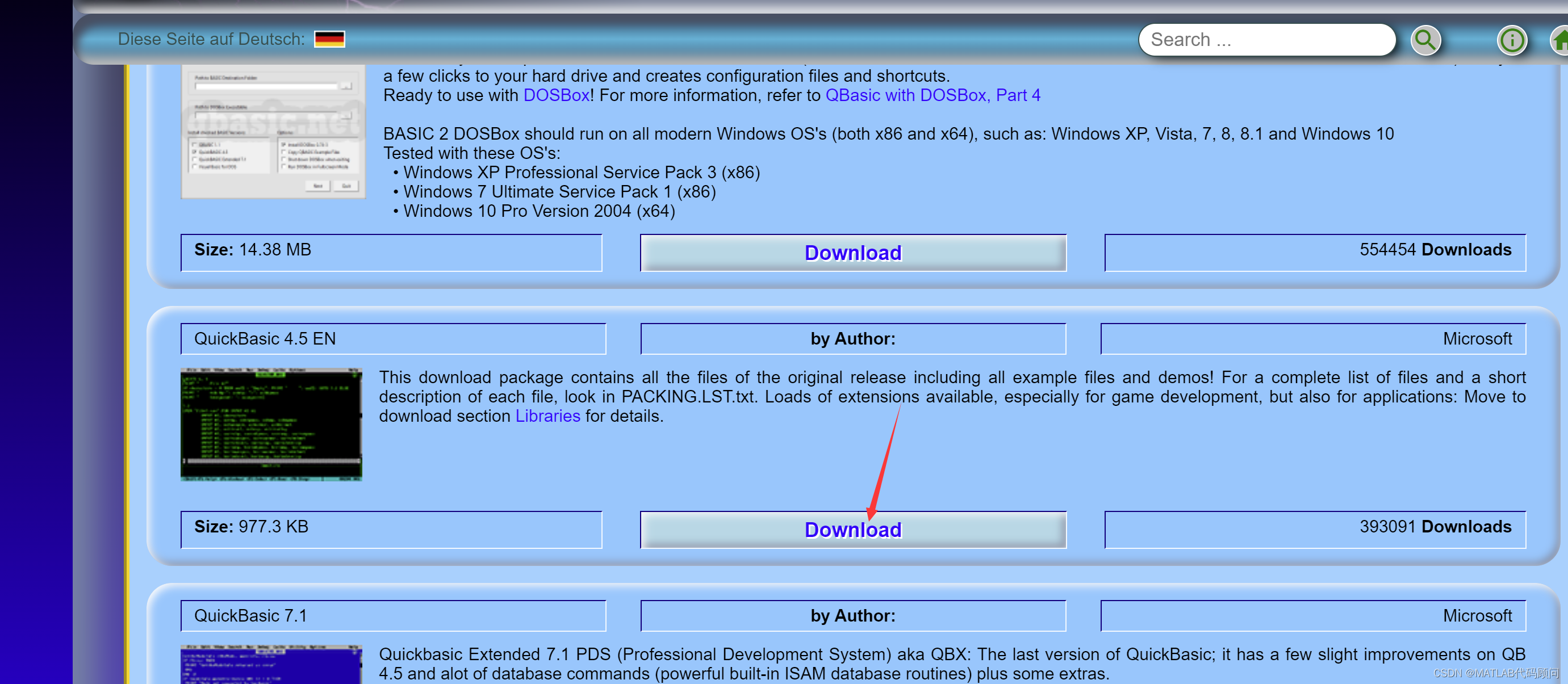Click the QuickBasic 7.1 title box

pos(392,616)
